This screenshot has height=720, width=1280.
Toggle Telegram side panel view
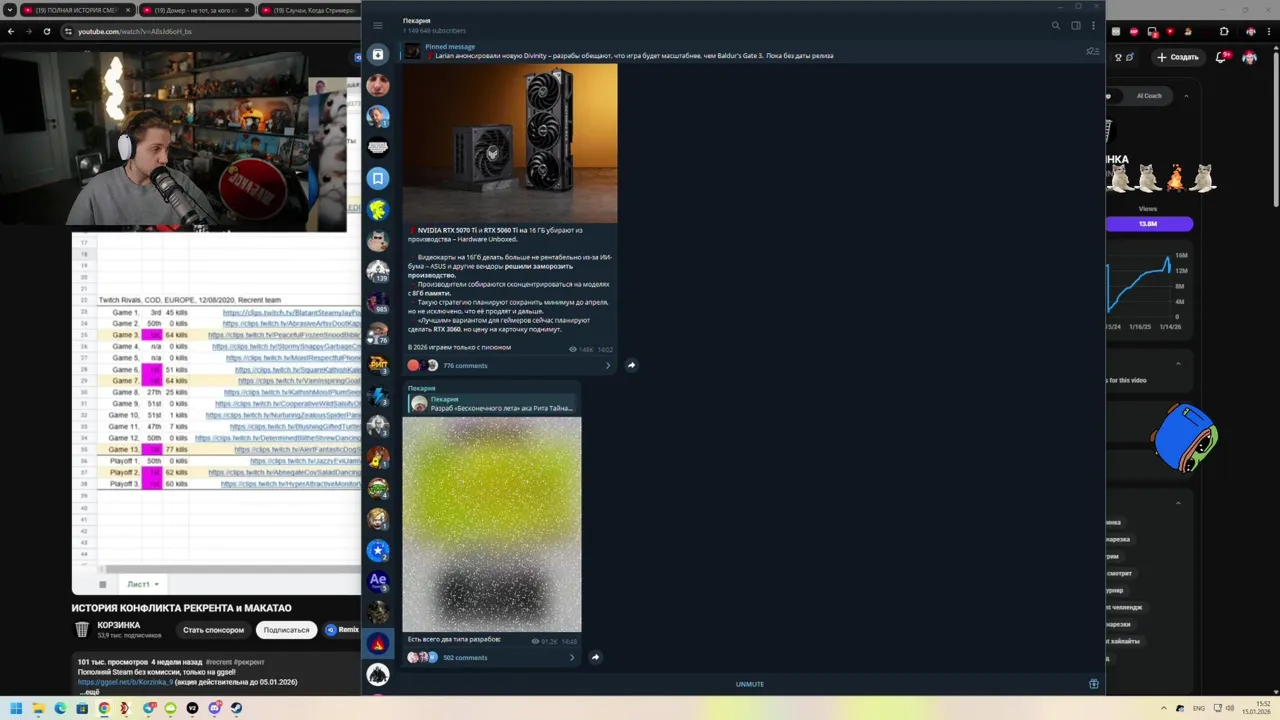pyautogui.click(x=1076, y=25)
